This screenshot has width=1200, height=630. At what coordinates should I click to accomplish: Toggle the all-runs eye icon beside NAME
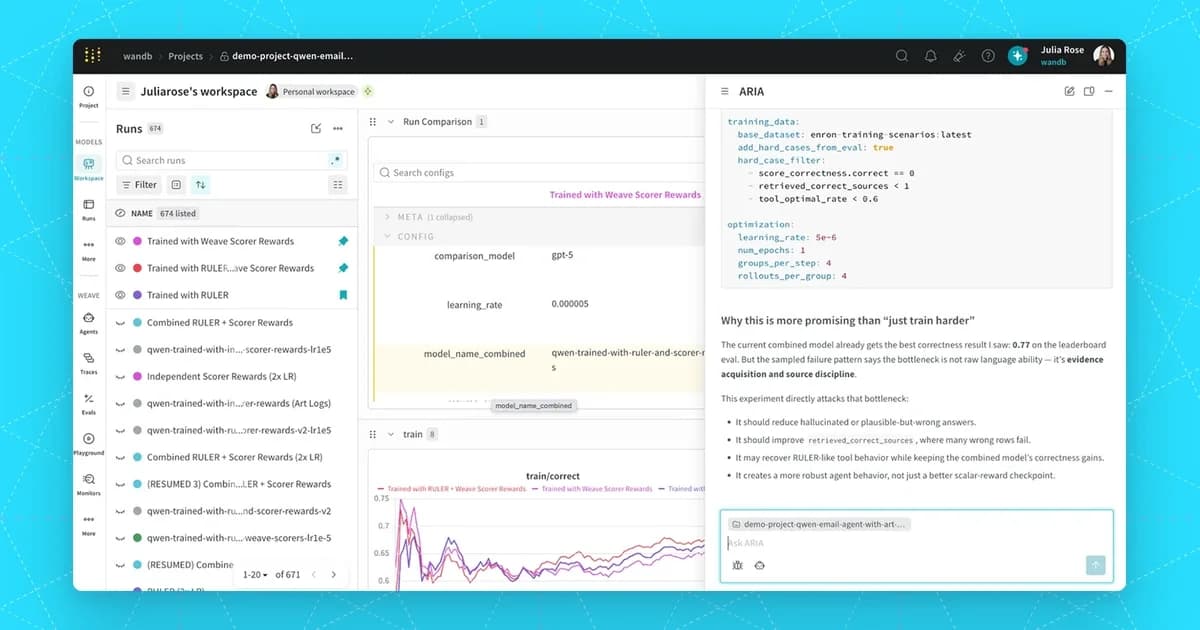coord(120,213)
